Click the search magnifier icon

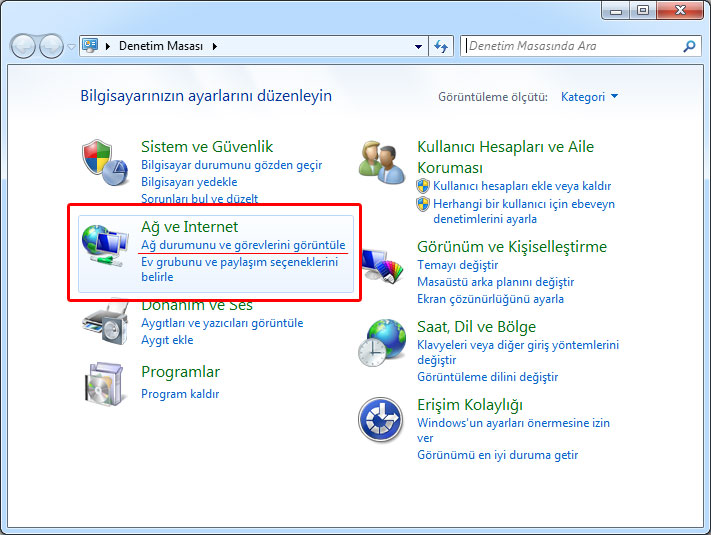[x=689, y=46]
